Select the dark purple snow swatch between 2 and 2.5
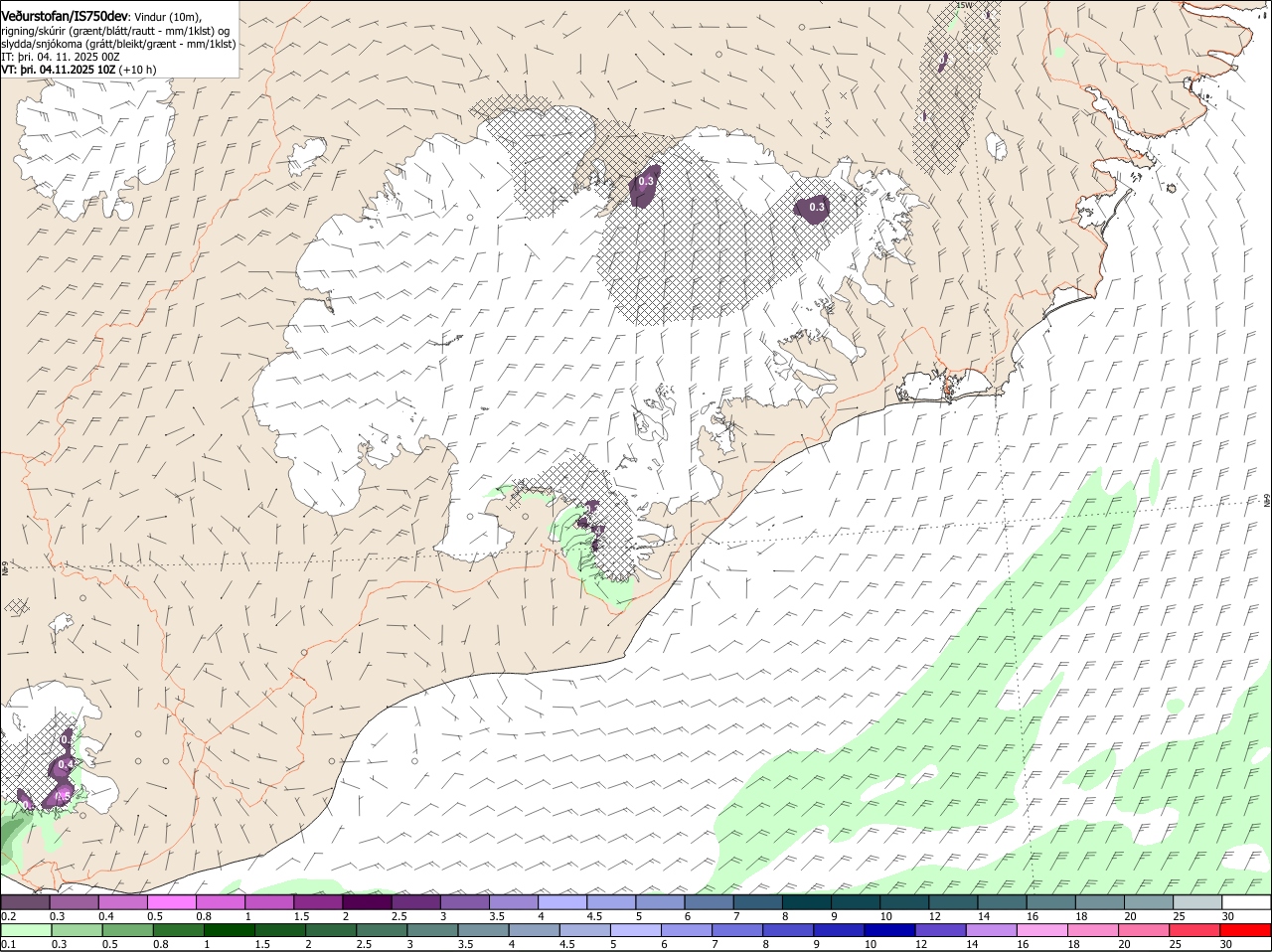The image size is (1272, 952). (x=367, y=902)
